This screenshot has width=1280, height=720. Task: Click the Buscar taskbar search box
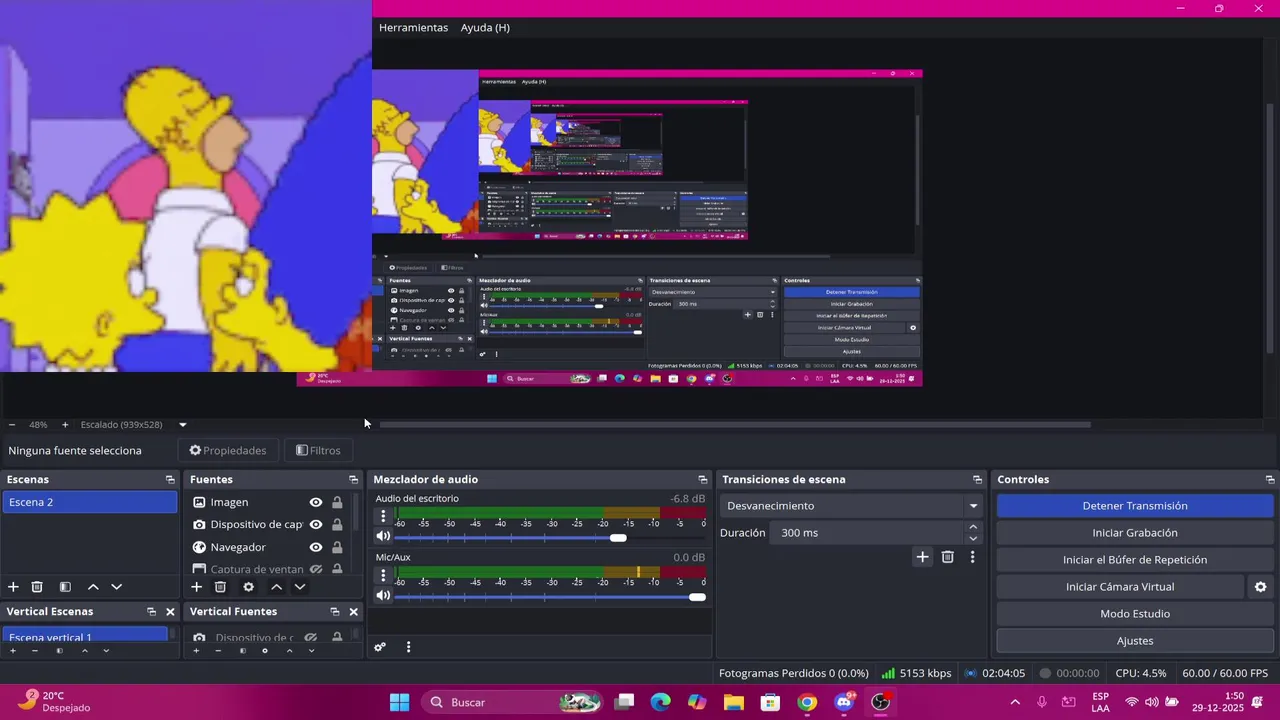pyautogui.click(x=514, y=702)
